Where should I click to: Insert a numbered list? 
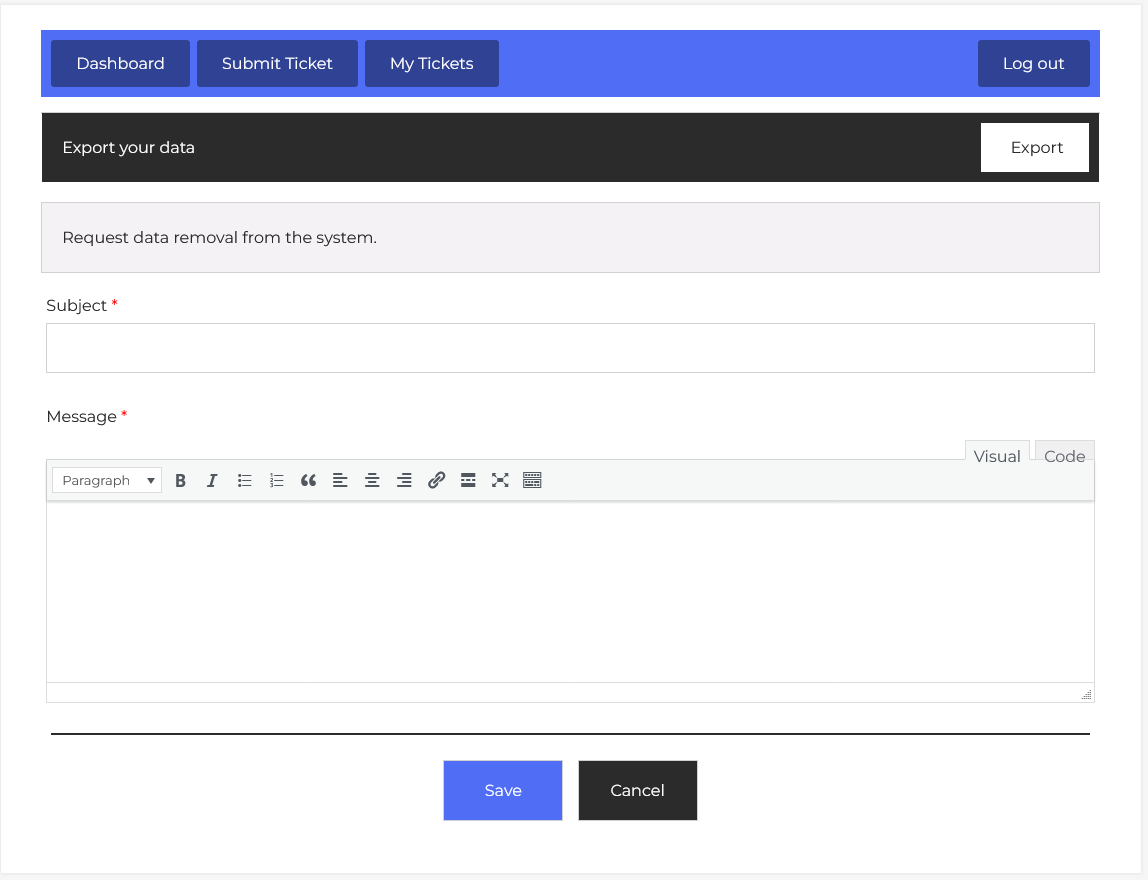[x=277, y=481]
